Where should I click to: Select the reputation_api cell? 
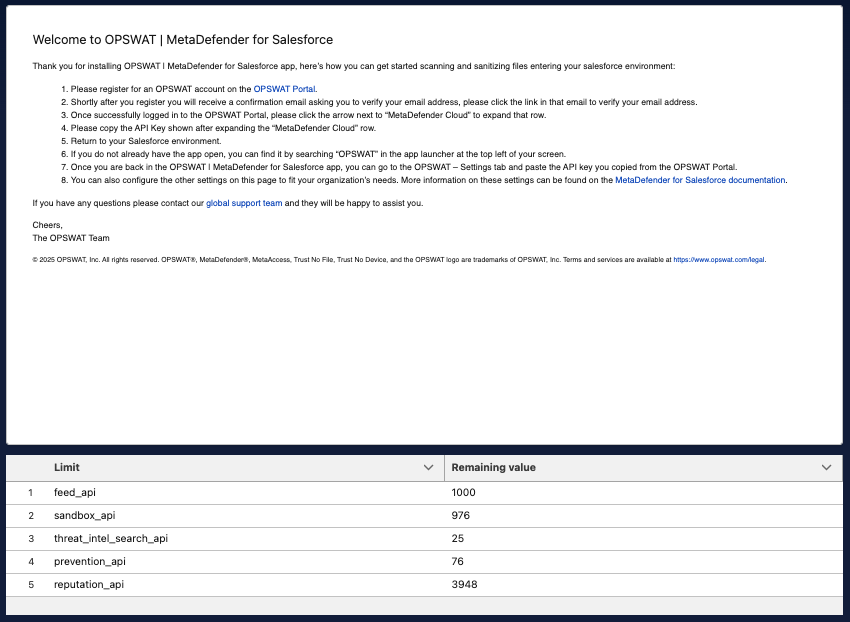pyautogui.click(x=89, y=584)
